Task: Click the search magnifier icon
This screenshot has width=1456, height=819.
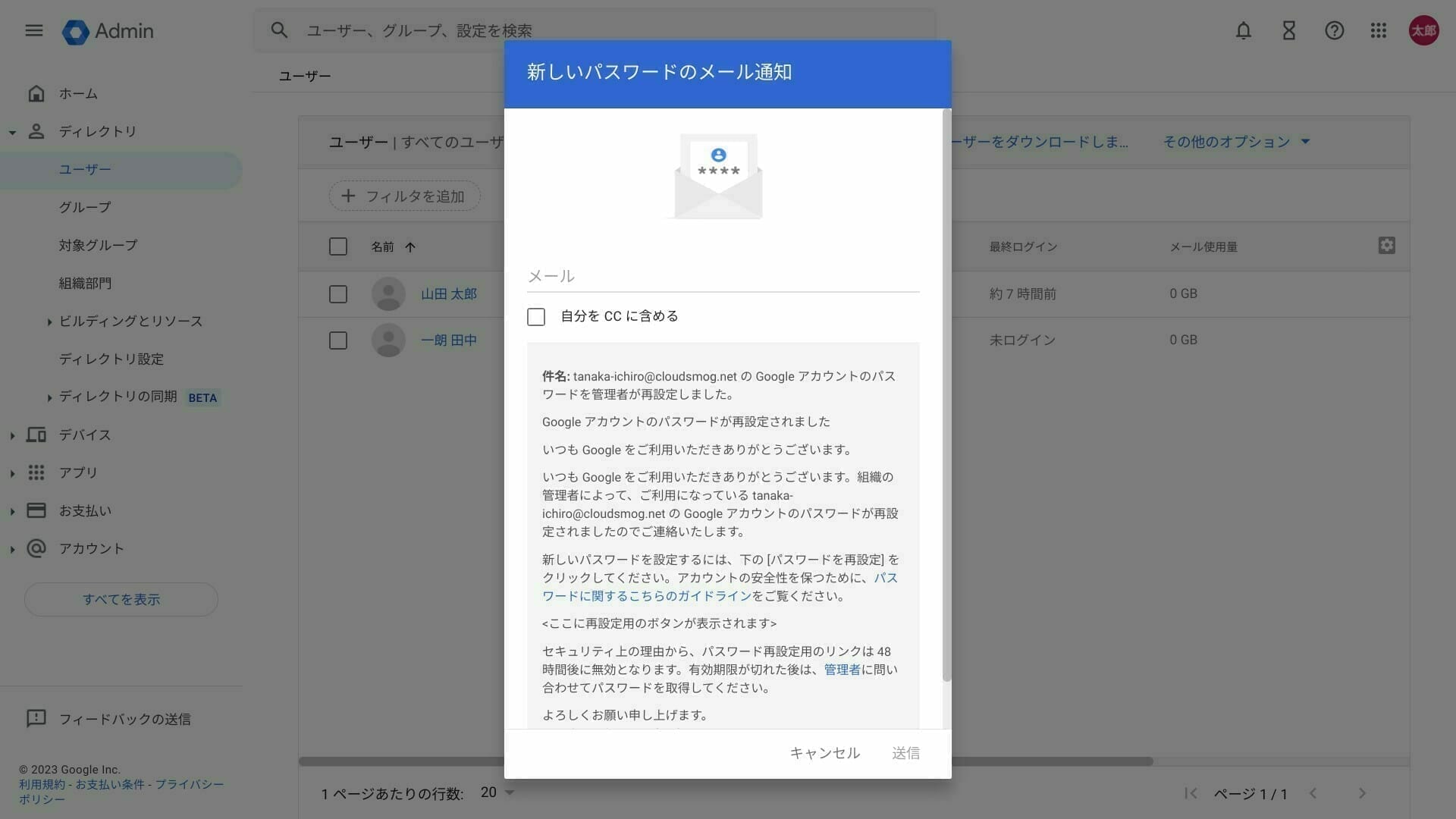Action: click(279, 30)
